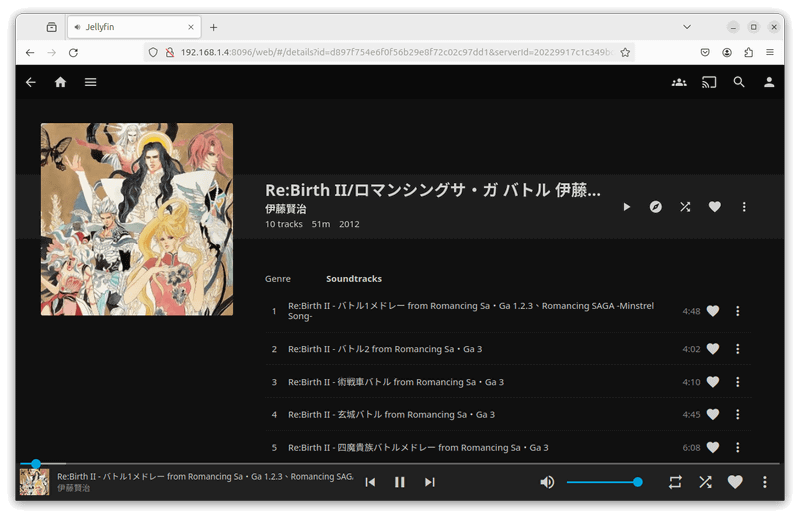800x518 pixels.
Task: Open the album's more options menu
Action: pos(744,207)
